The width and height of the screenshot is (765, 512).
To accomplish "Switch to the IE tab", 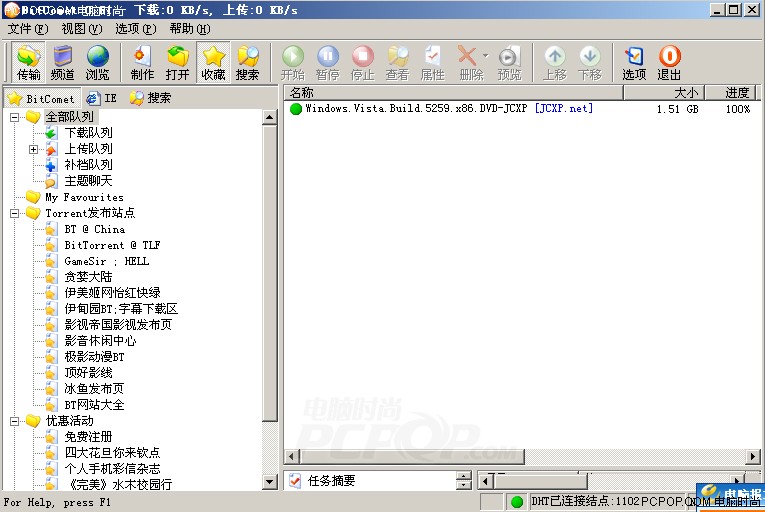I will tap(101, 99).
